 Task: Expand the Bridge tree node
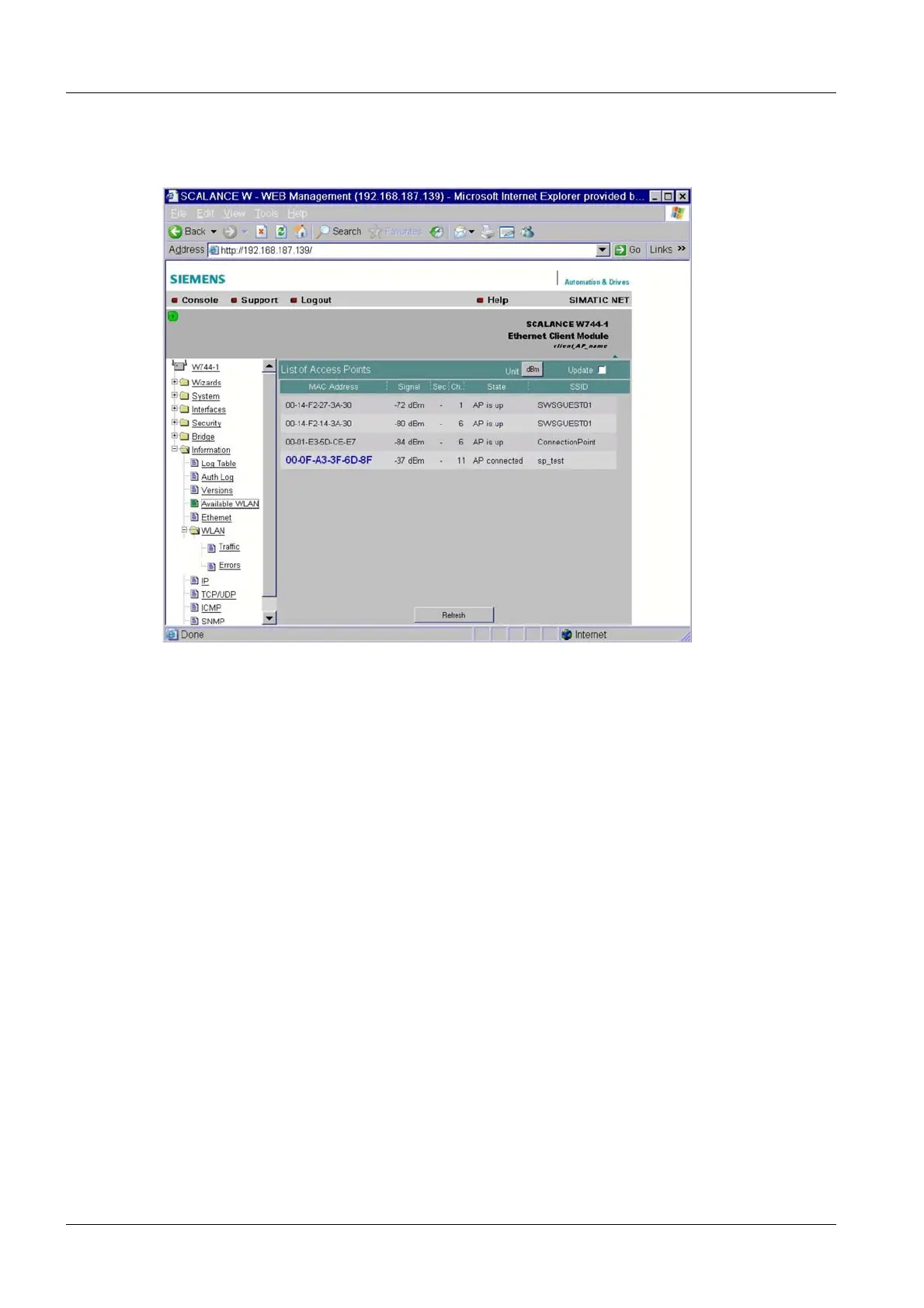175,436
